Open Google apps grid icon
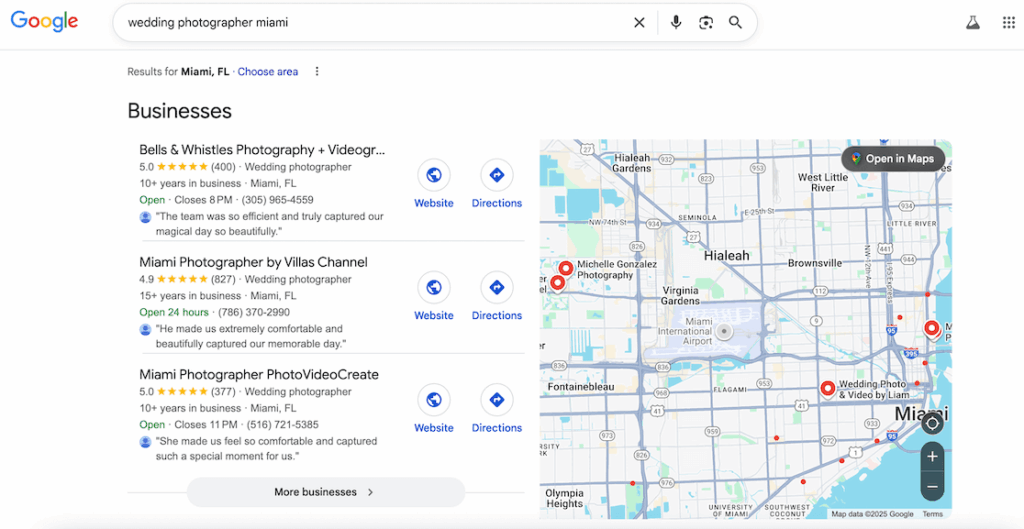 pyautogui.click(x=1008, y=23)
